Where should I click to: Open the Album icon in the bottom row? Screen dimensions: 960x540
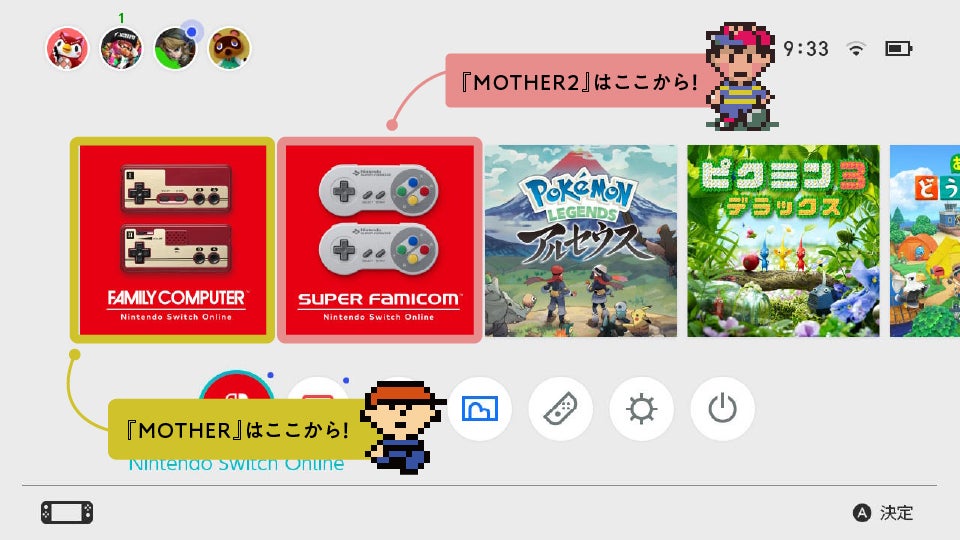(479, 408)
